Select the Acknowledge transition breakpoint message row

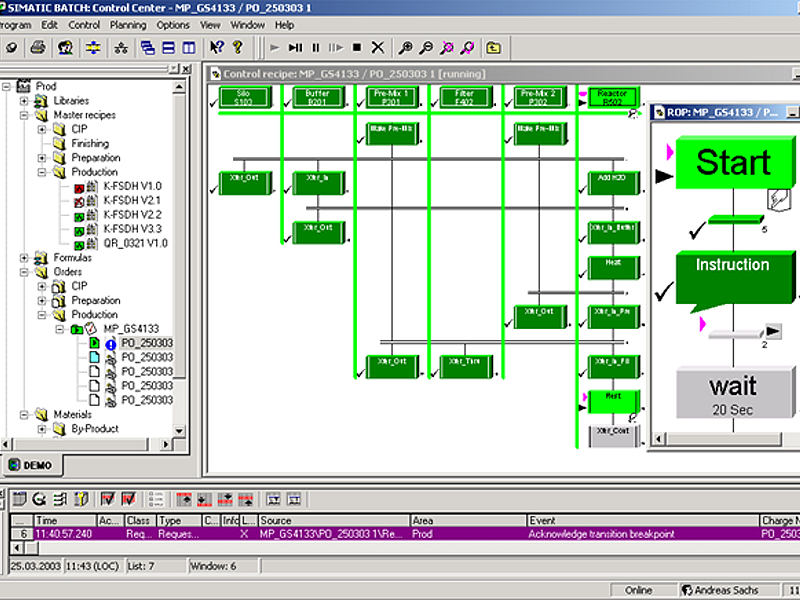click(405, 534)
